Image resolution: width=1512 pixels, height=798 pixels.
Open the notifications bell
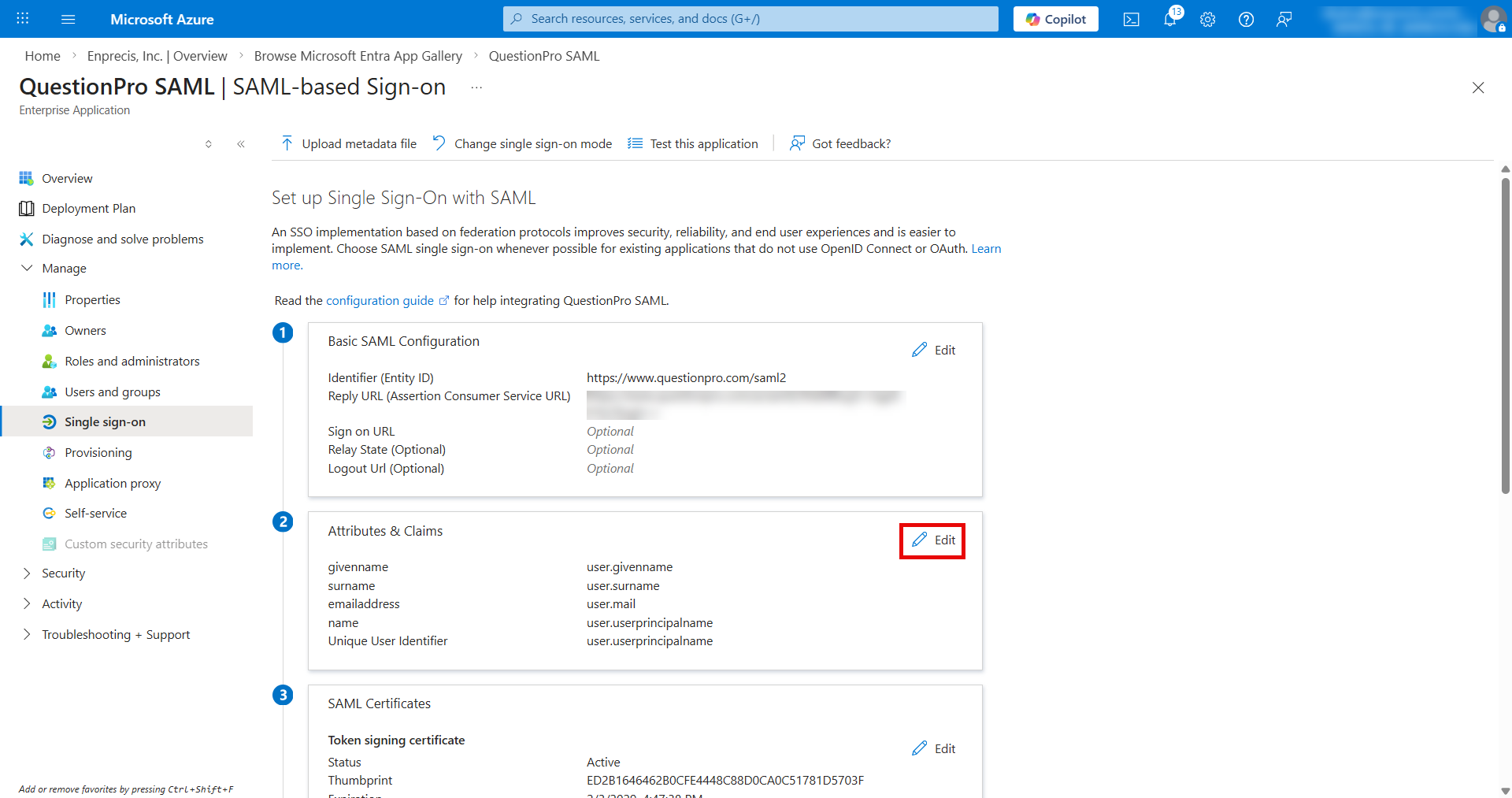(x=1169, y=19)
